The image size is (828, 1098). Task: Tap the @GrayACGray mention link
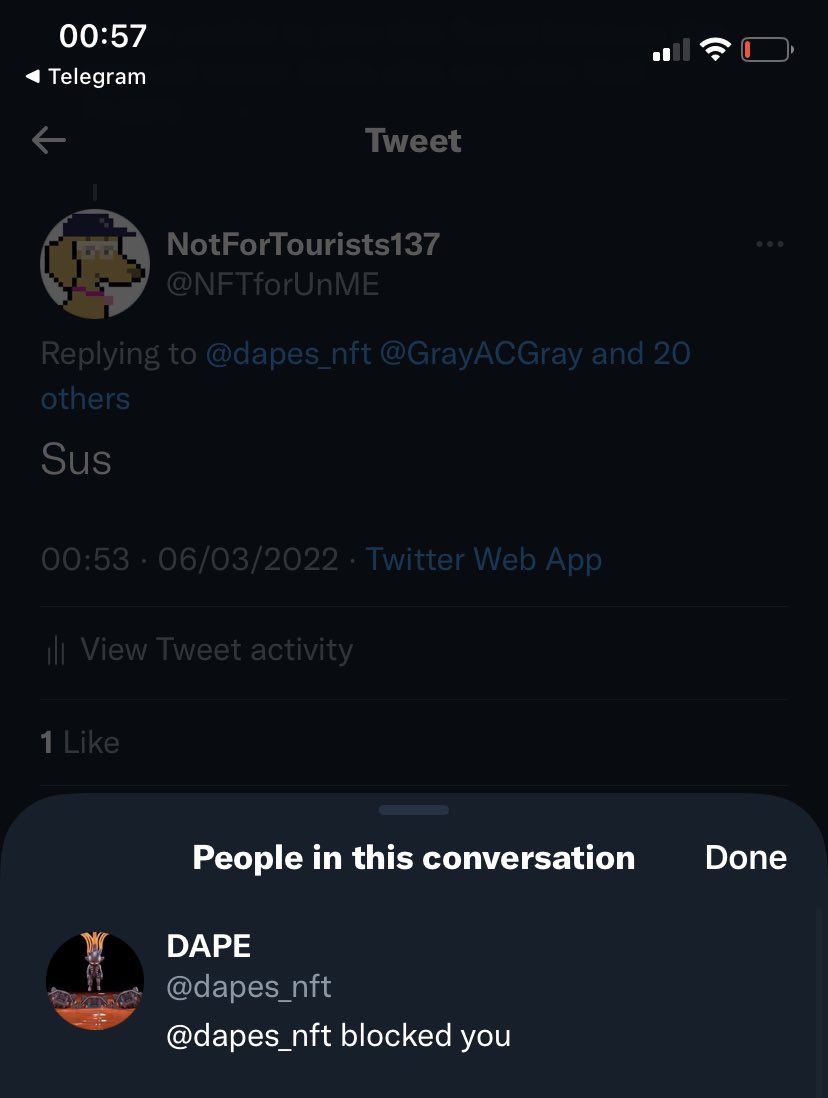480,353
